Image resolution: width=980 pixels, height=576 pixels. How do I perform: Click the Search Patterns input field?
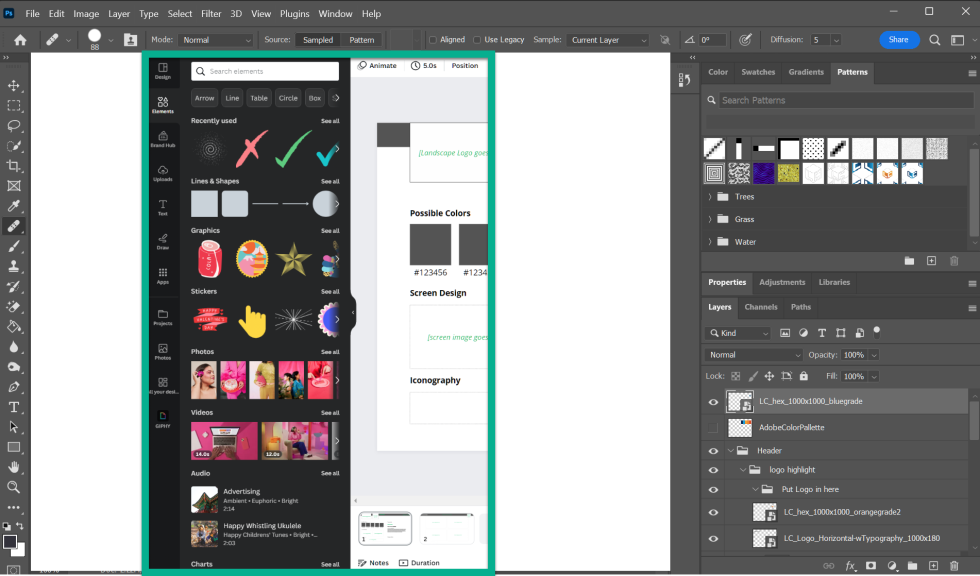tap(846, 100)
